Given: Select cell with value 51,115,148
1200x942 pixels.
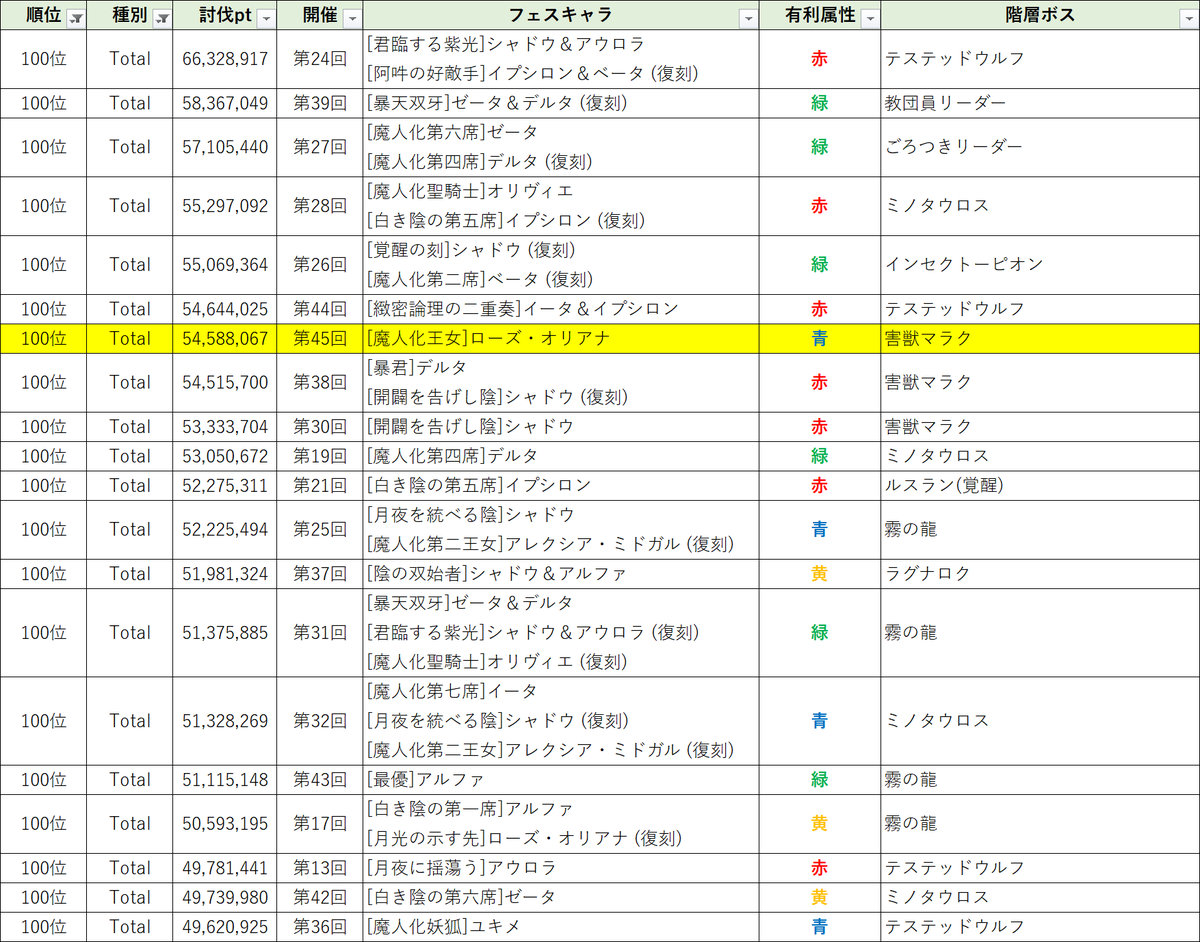Looking at the screenshot, I should pos(225,779).
